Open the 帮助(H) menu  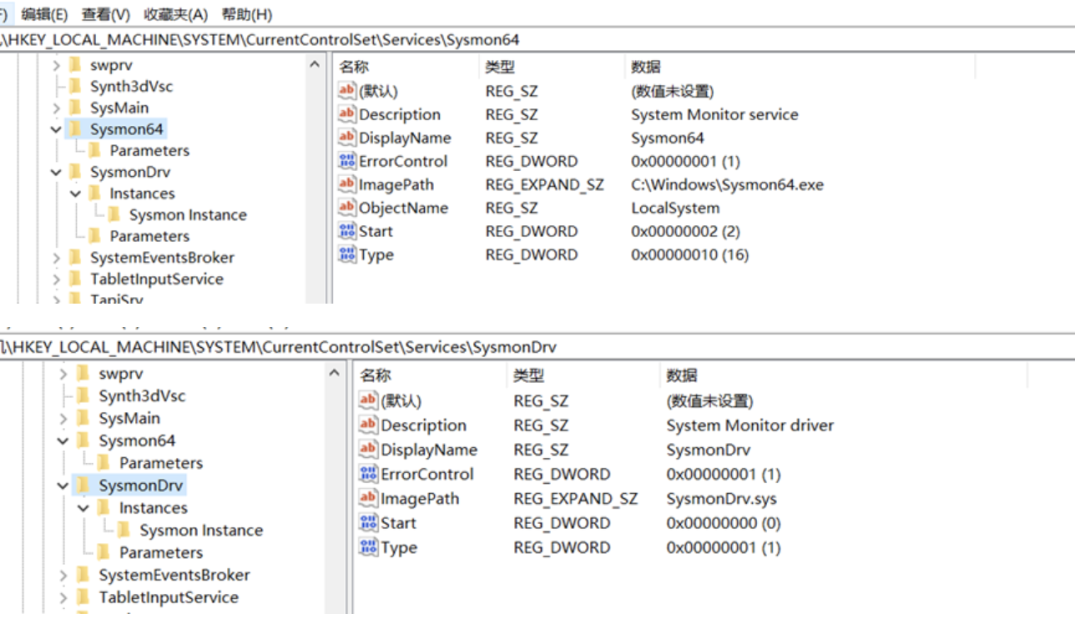pos(247,14)
